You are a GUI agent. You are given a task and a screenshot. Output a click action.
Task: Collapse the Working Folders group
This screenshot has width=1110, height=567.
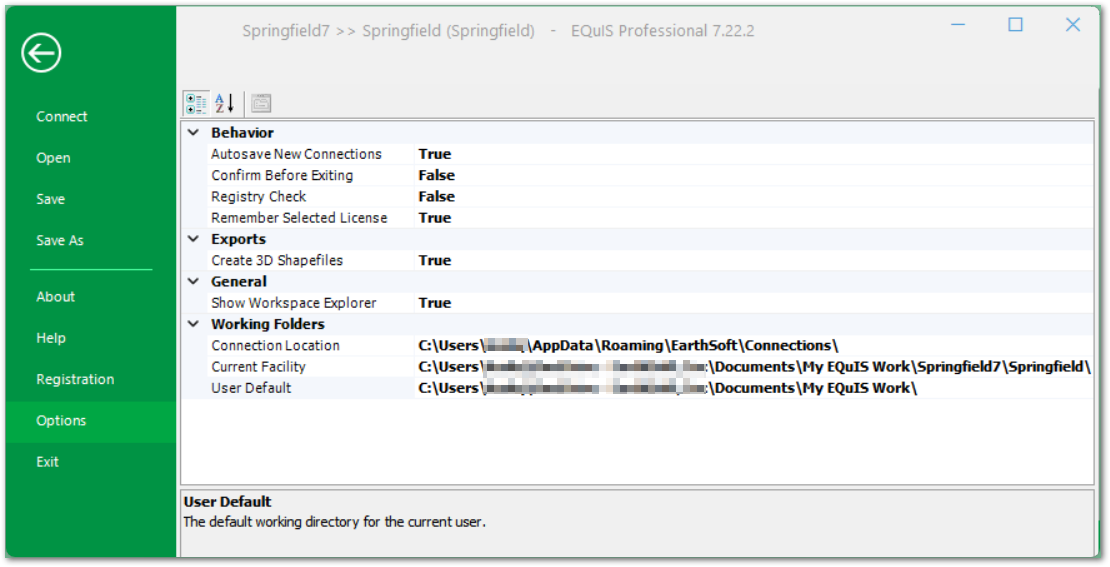(194, 324)
